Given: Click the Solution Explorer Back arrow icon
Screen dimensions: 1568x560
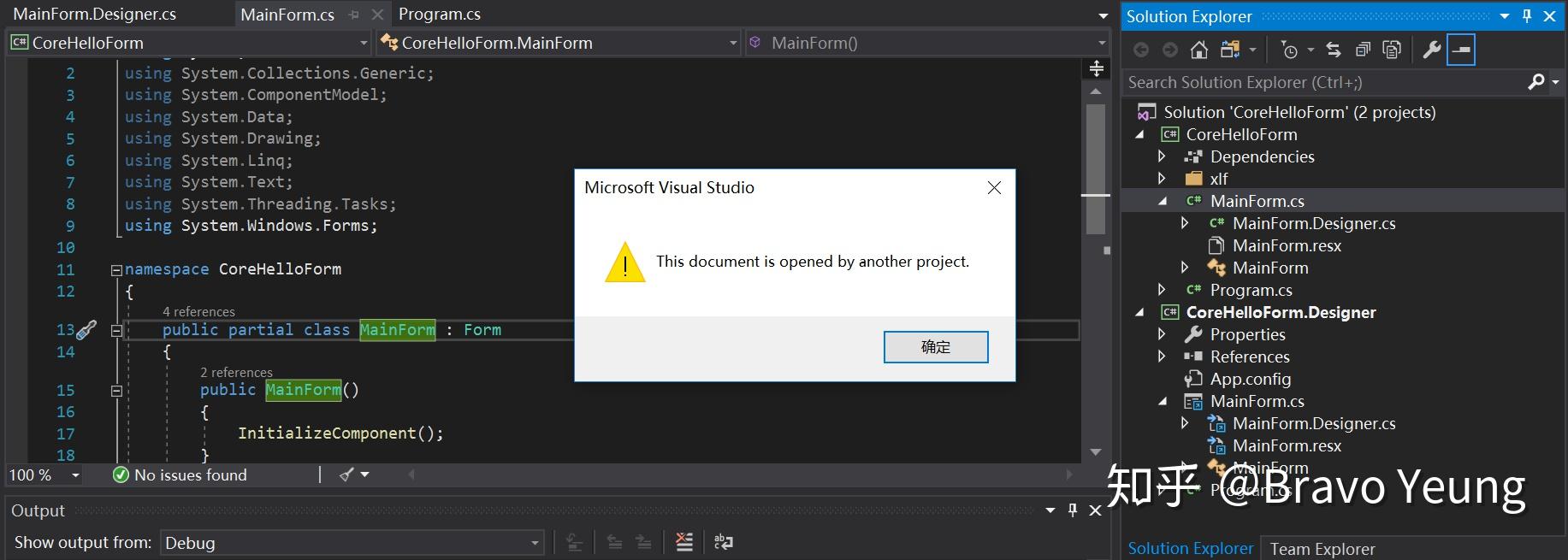Looking at the screenshot, I should tap(1141, 50).
